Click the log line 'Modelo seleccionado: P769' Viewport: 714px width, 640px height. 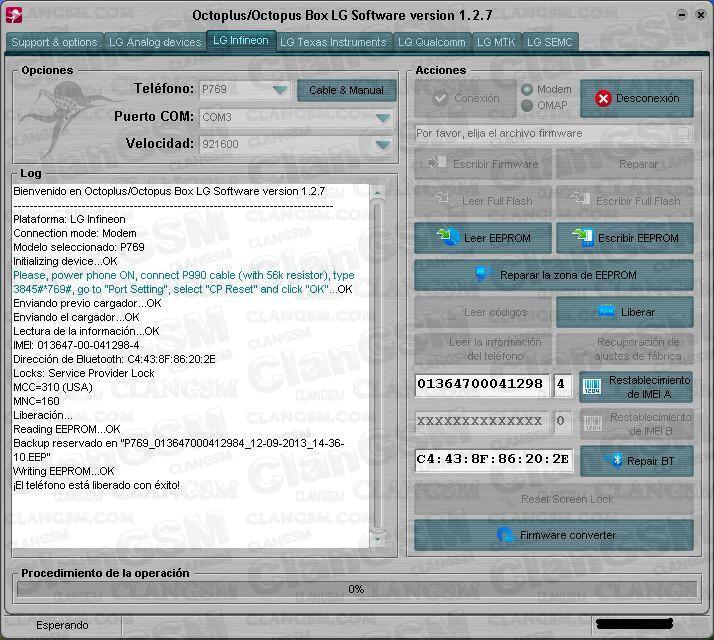tap(79, 247)
